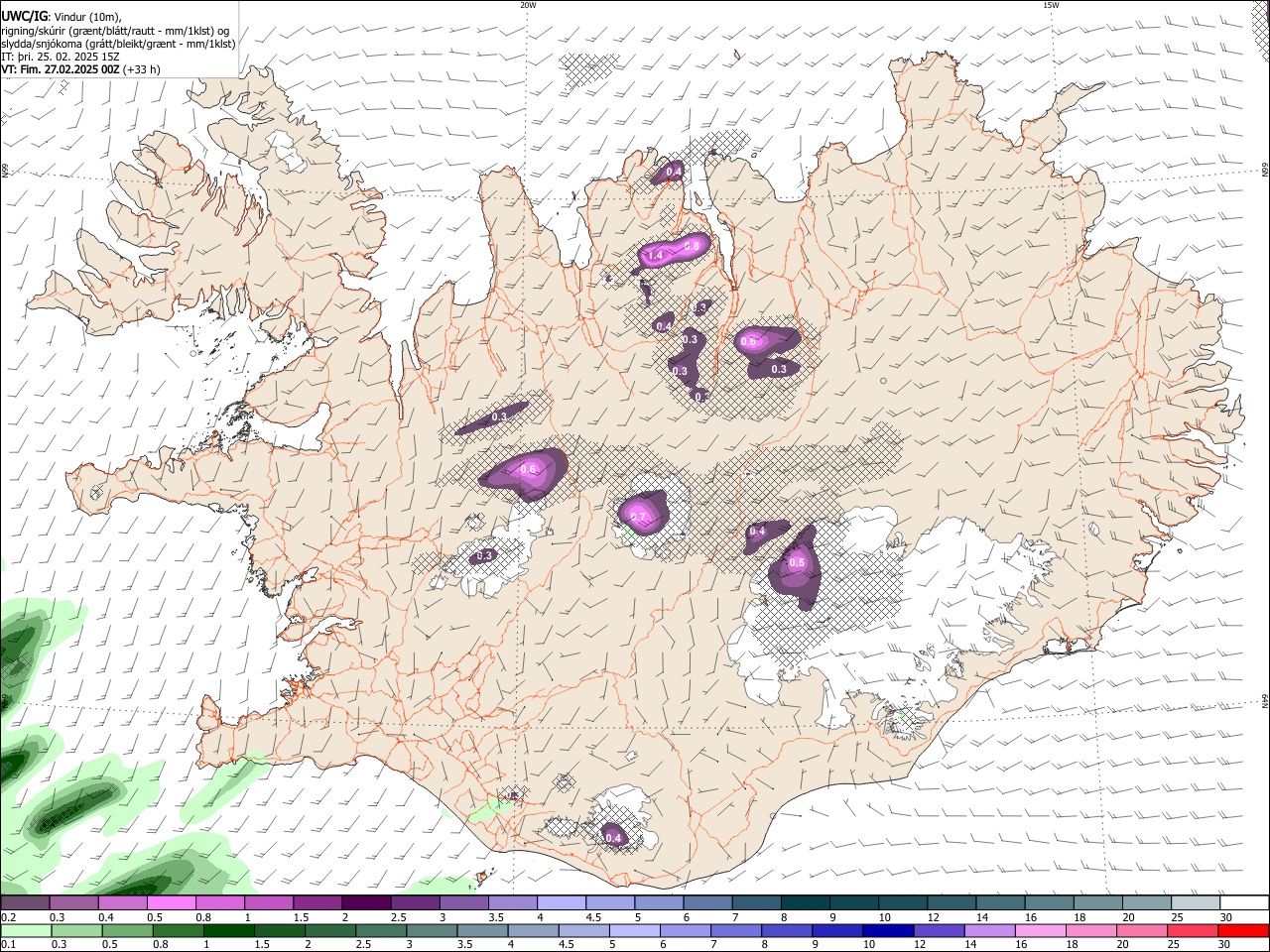1270x952 pixels.
Task: Click the 'rigning/skúrir' legend description line
Action: 114,30
